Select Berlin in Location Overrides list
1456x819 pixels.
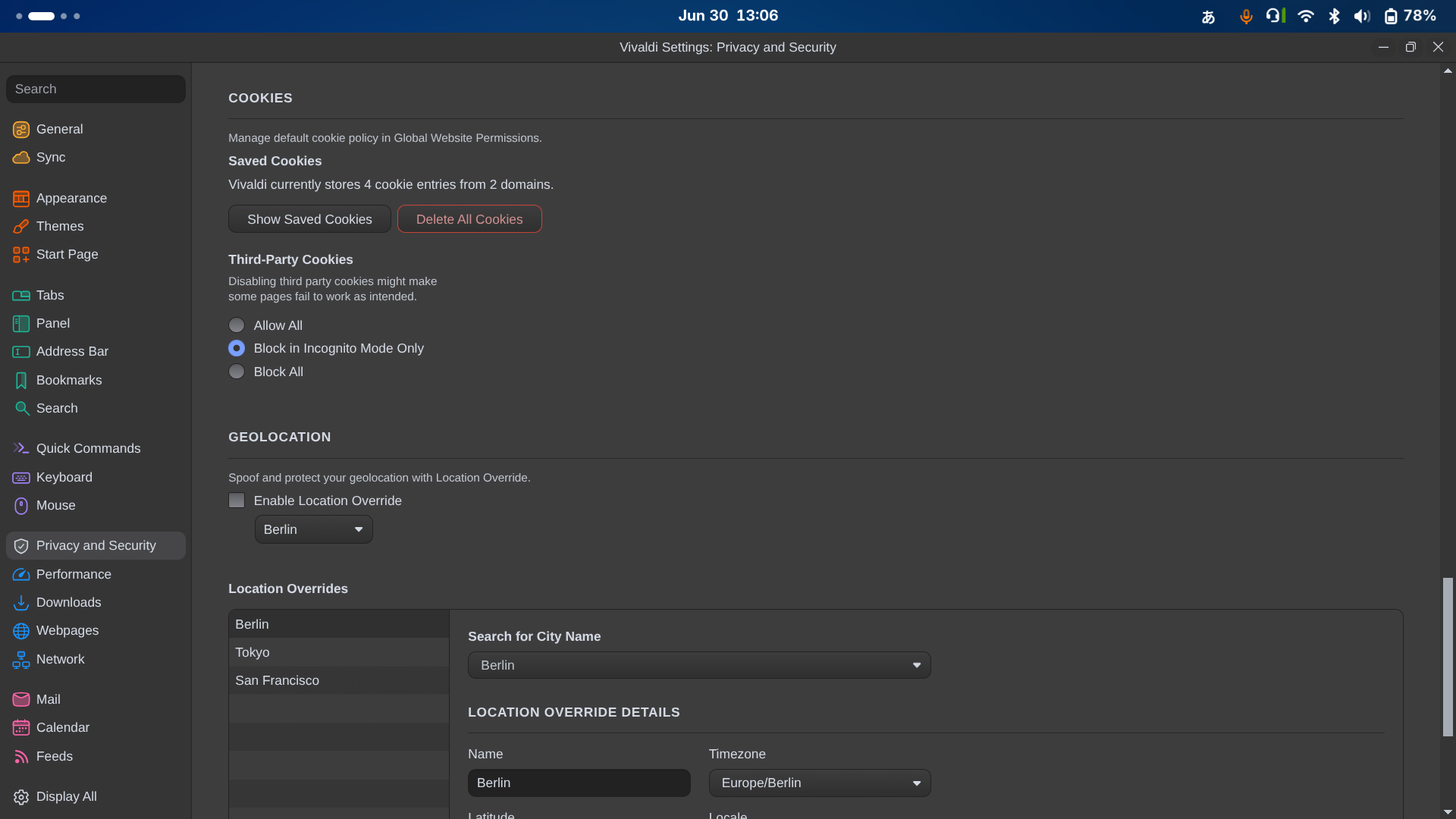point(339,624)
